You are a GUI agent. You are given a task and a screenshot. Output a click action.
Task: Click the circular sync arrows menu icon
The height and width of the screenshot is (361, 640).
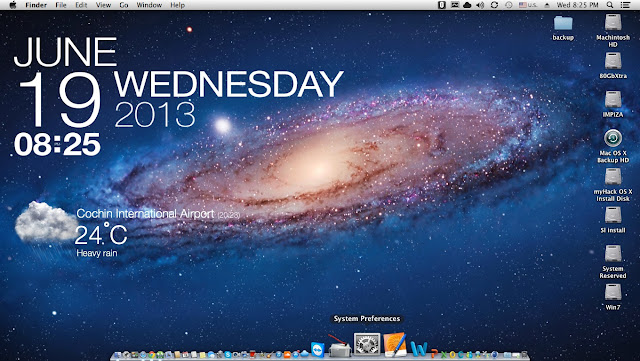pos(494,5)
